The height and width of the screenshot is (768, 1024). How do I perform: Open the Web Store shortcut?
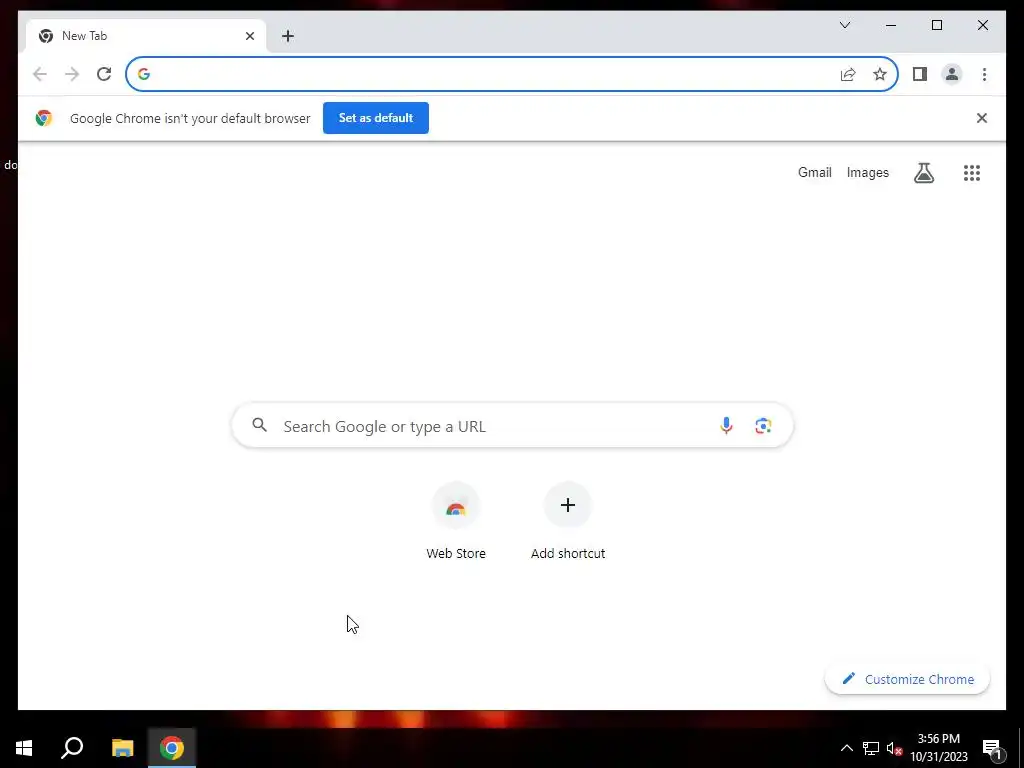(x=456, y=521)
